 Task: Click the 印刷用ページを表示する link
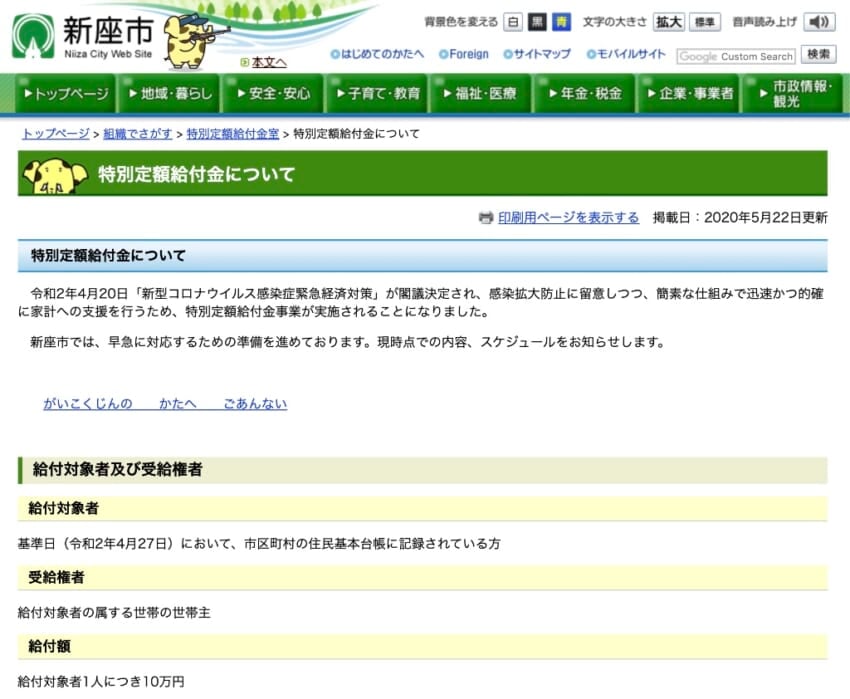click(x=568, y=218)
